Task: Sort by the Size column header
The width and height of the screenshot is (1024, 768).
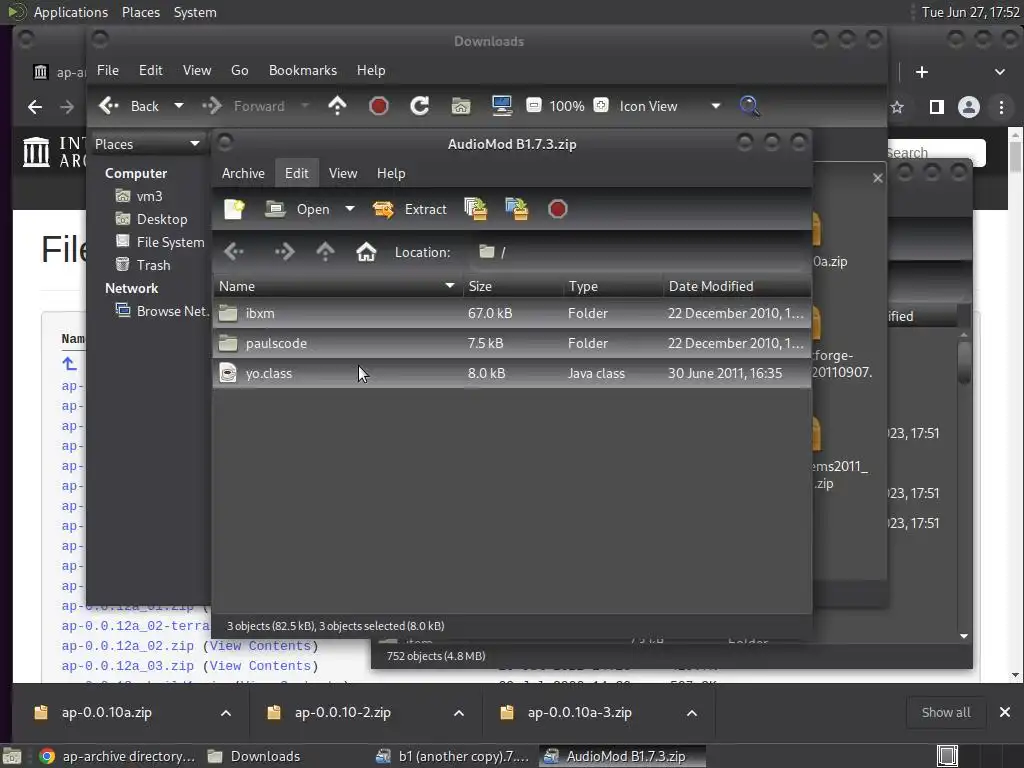Action: point(513,286)
